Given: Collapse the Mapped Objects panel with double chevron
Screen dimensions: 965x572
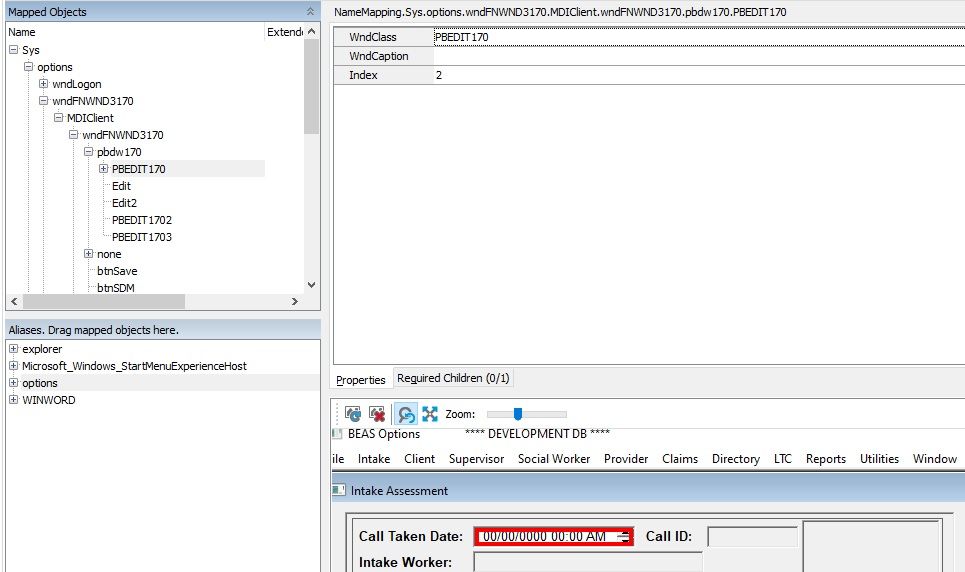Looking at the screenshot, I should pos(310,11).
